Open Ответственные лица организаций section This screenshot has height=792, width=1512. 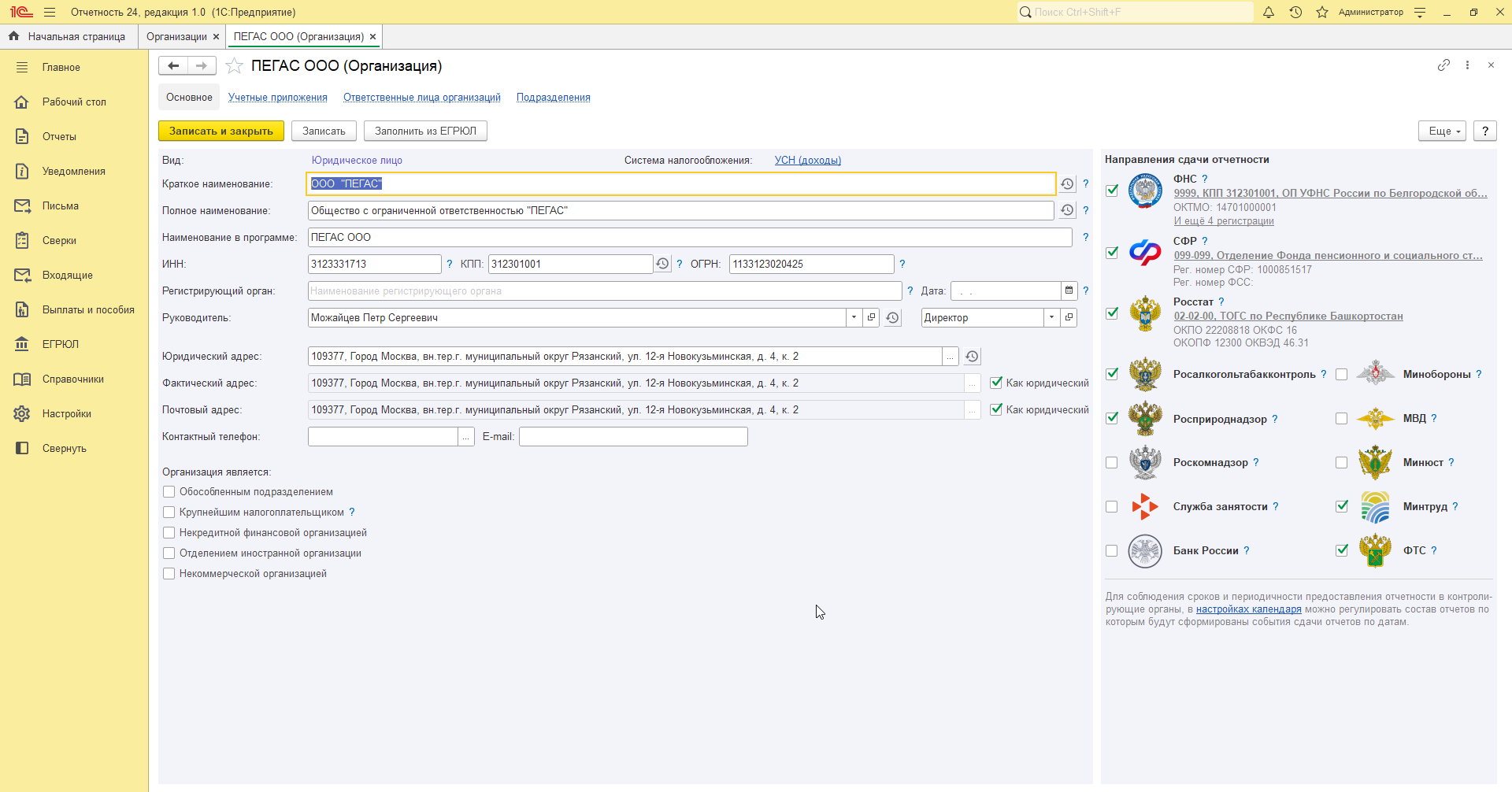[x=422, y=98]
